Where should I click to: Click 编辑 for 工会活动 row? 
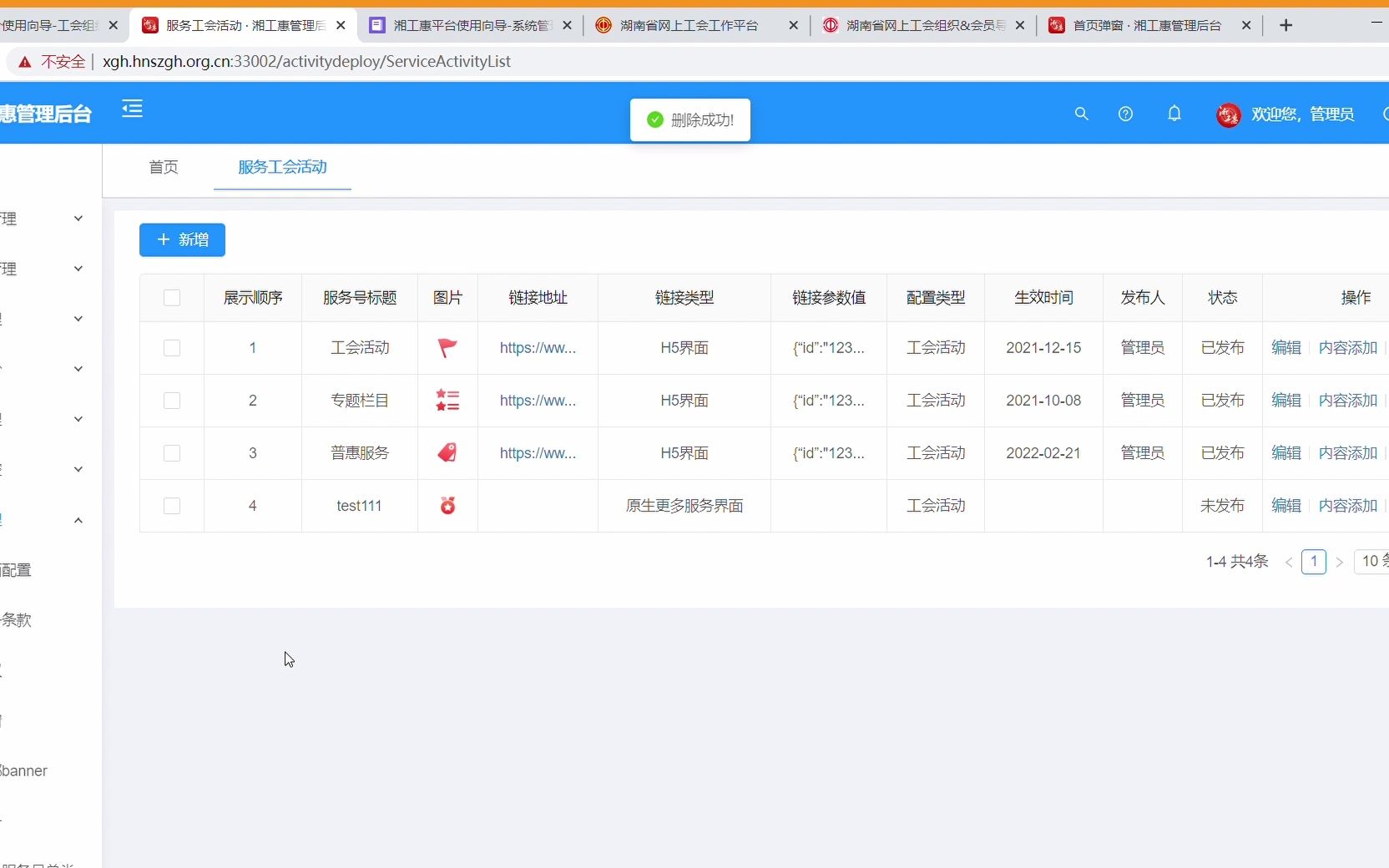coord(1286,348)
